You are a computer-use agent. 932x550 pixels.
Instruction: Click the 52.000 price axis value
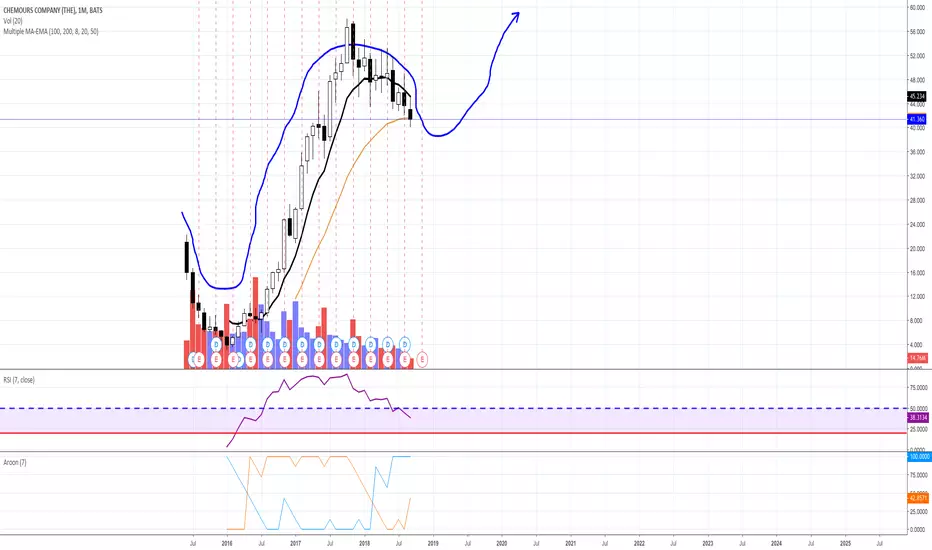tap(917, 55)
